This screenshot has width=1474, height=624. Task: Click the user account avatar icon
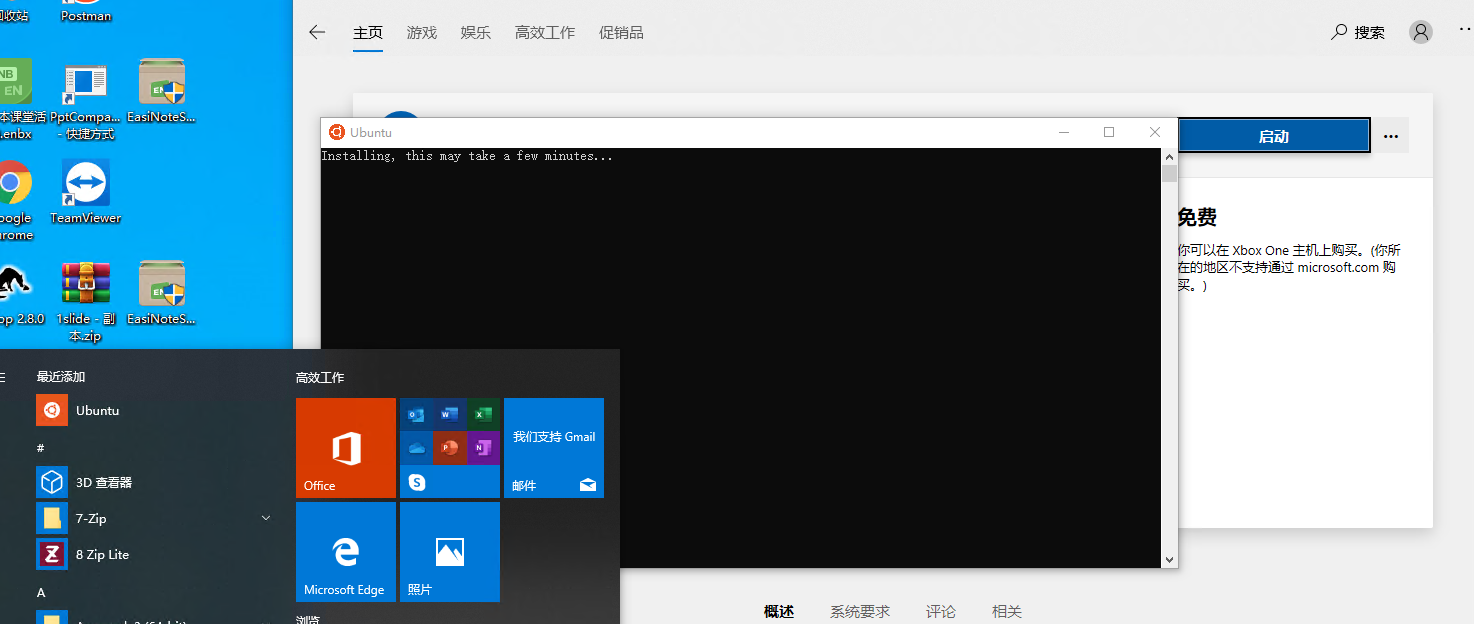click(1420, 32)
